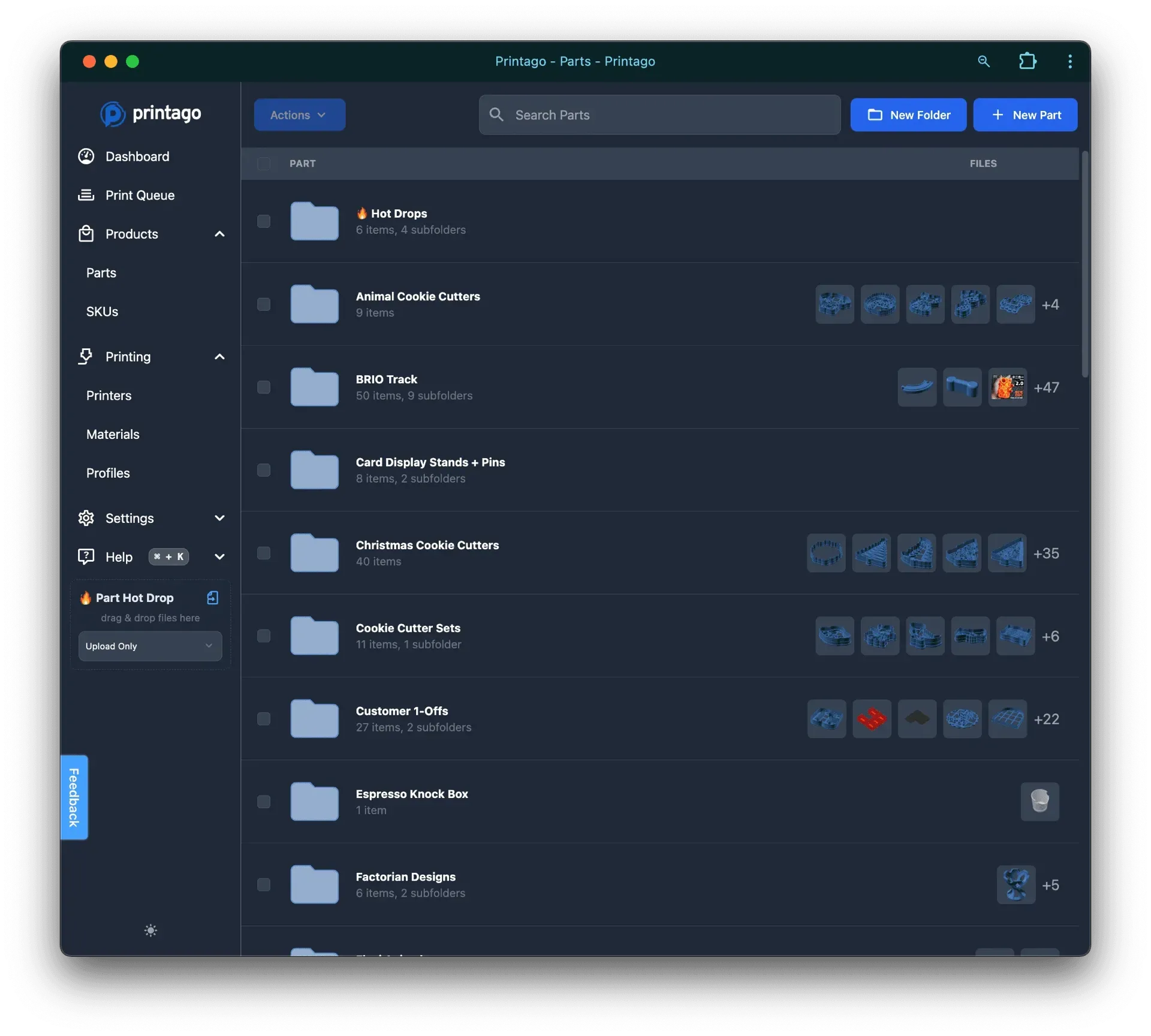
Task: Open the extensions puzzle icon
Action: pyautogui.click(x=1028, y=61)
